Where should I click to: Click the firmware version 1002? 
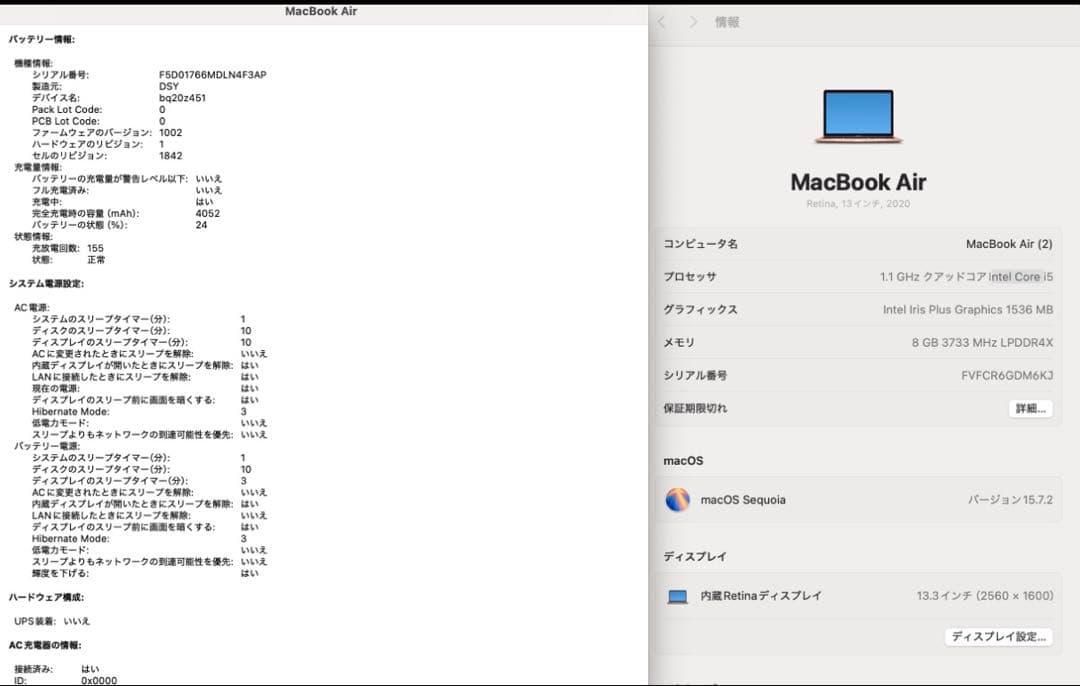pyautogui.click(x=171, y=132)
